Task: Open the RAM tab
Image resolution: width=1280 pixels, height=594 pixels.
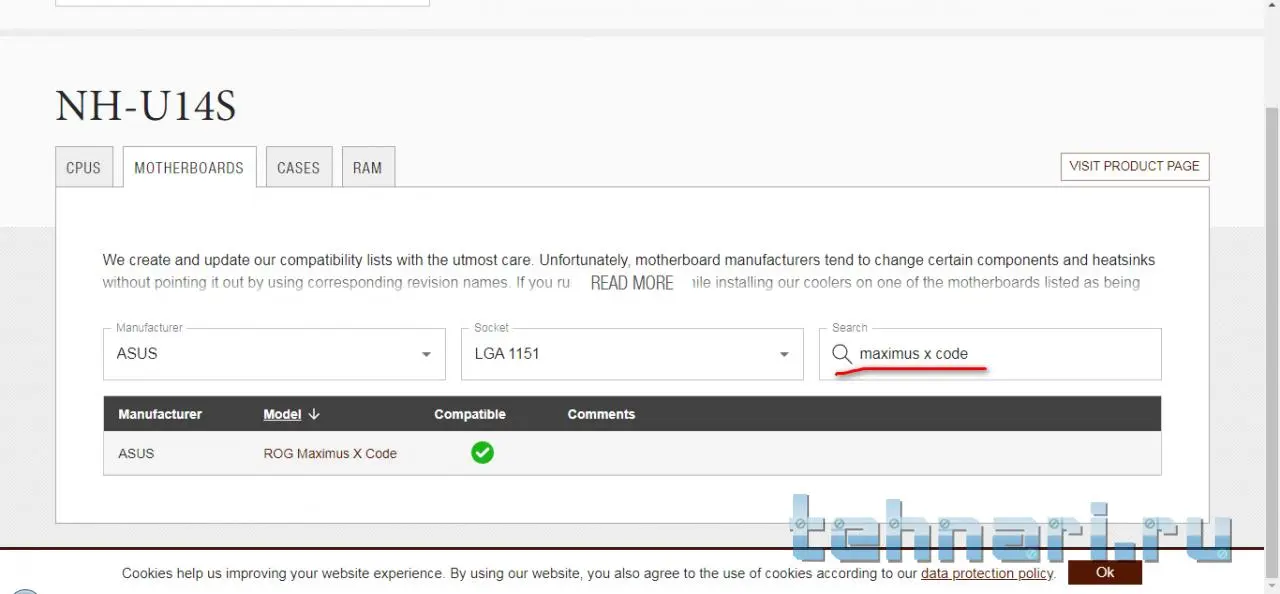Action: [x=368, y=167]
